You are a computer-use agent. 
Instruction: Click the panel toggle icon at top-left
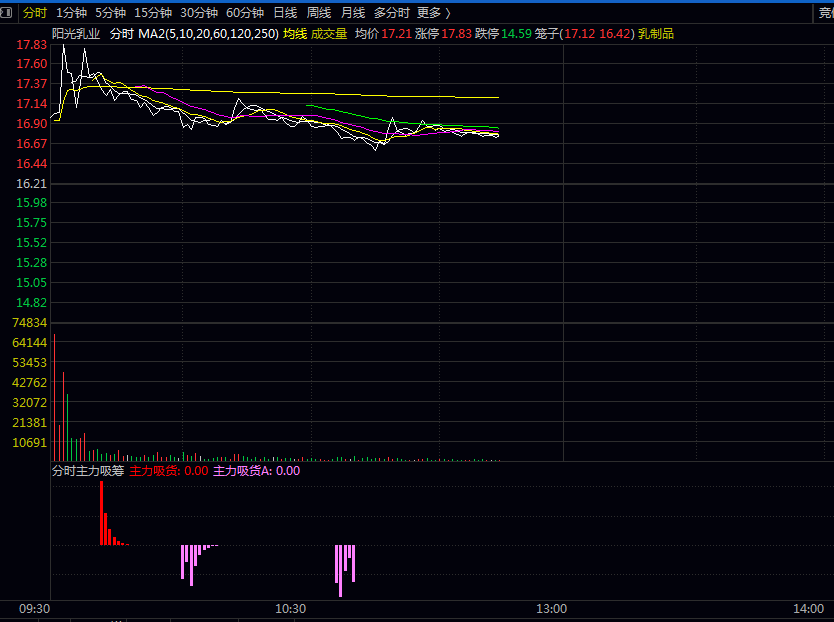[x=6, y=12]
